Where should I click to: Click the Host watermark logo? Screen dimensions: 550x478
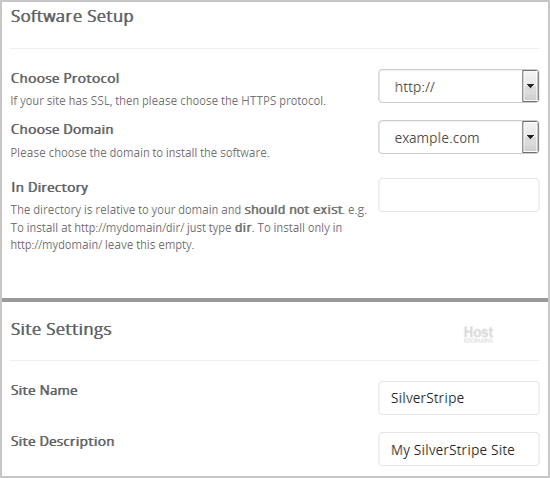pyautogui.click(x=478, y=334)
